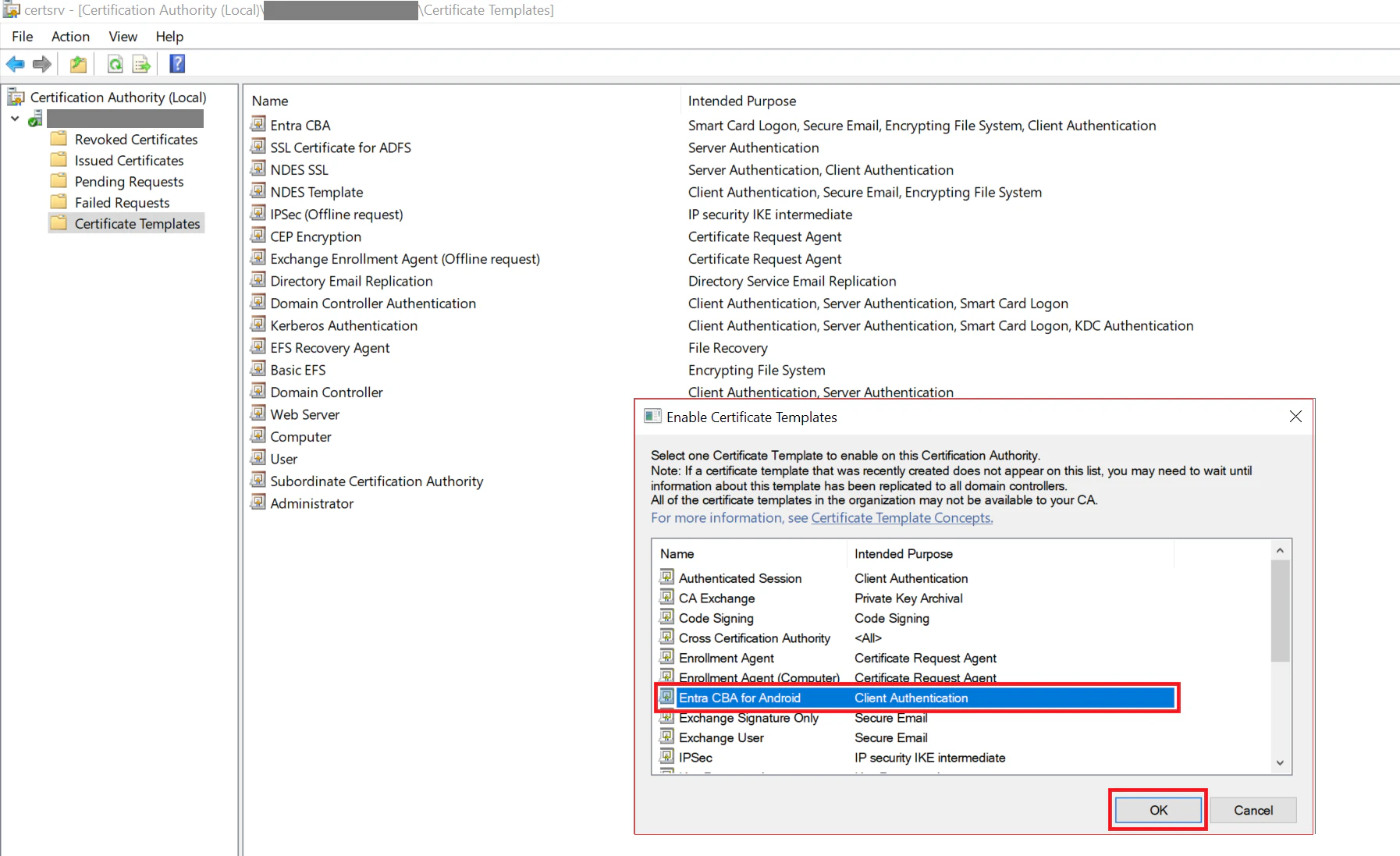1400x856 pixels.
Task: Click the Certification Authority (Local) root icon
Action: coord(16,97)
